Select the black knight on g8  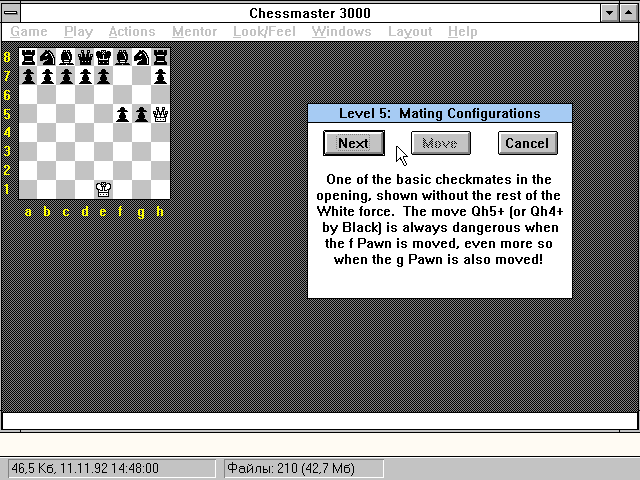(x=141, y=58)
